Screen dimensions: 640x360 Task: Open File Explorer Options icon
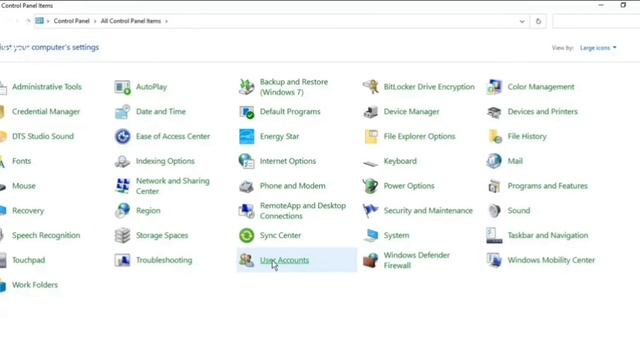click(371, 136)
